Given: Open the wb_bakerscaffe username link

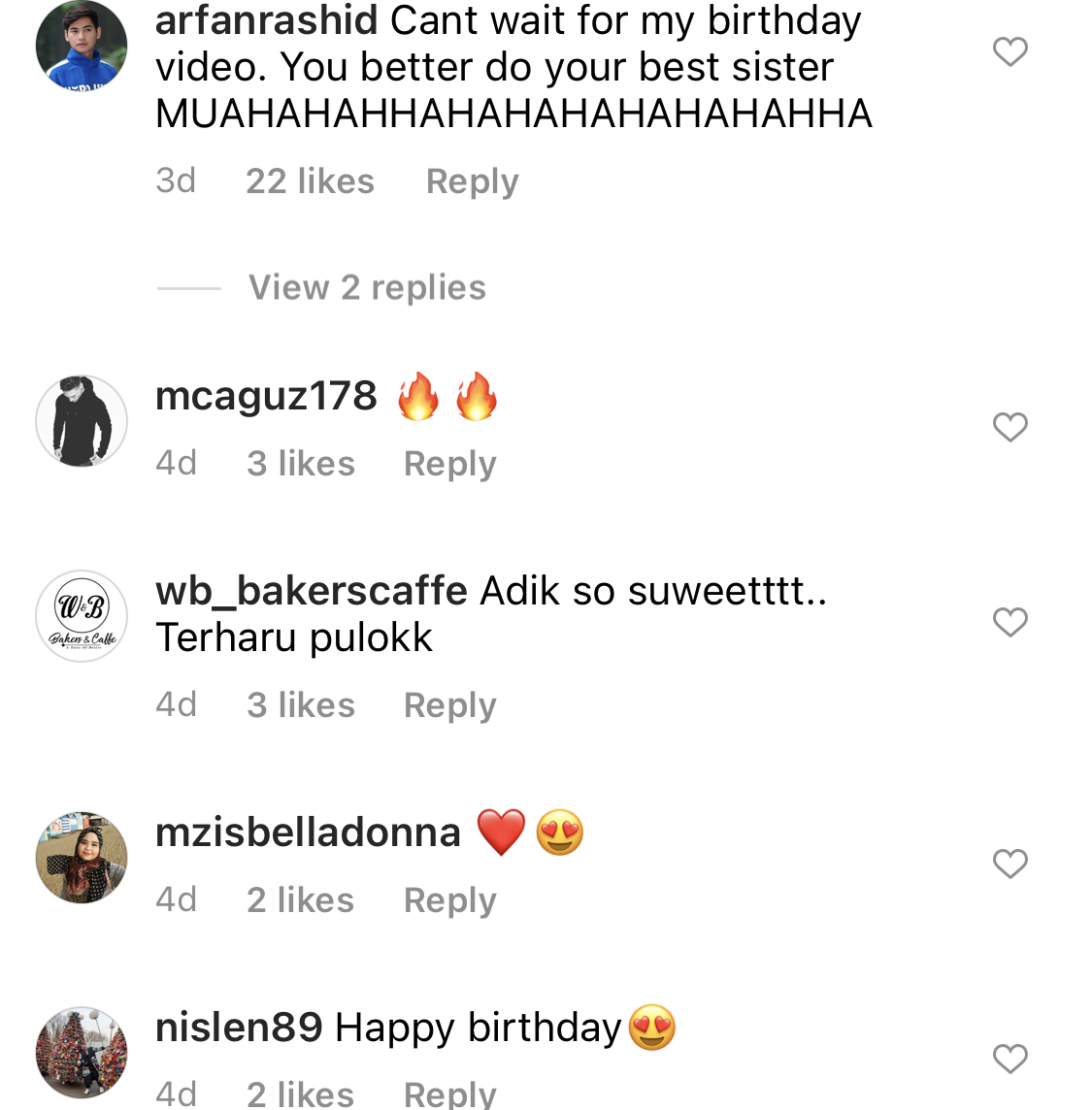Looking at the screenshot, I should point(311,590).
